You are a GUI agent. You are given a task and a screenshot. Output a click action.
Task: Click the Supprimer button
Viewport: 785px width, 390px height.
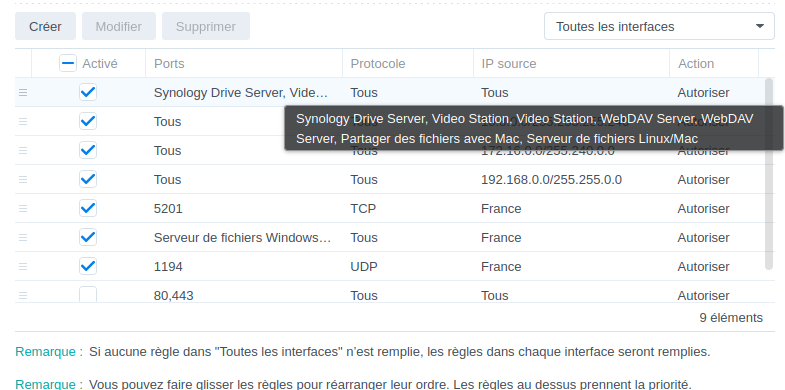(x=206, y=26)
